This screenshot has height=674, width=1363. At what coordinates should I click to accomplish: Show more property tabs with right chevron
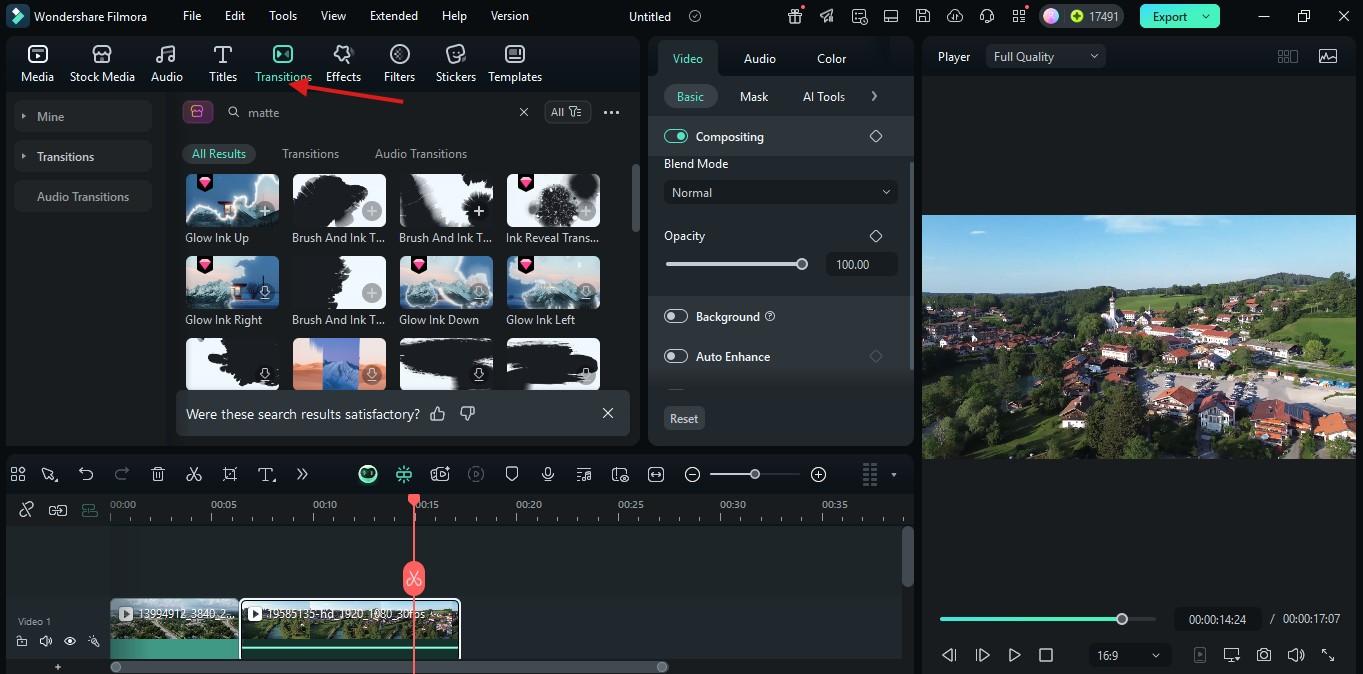(874, 96)
